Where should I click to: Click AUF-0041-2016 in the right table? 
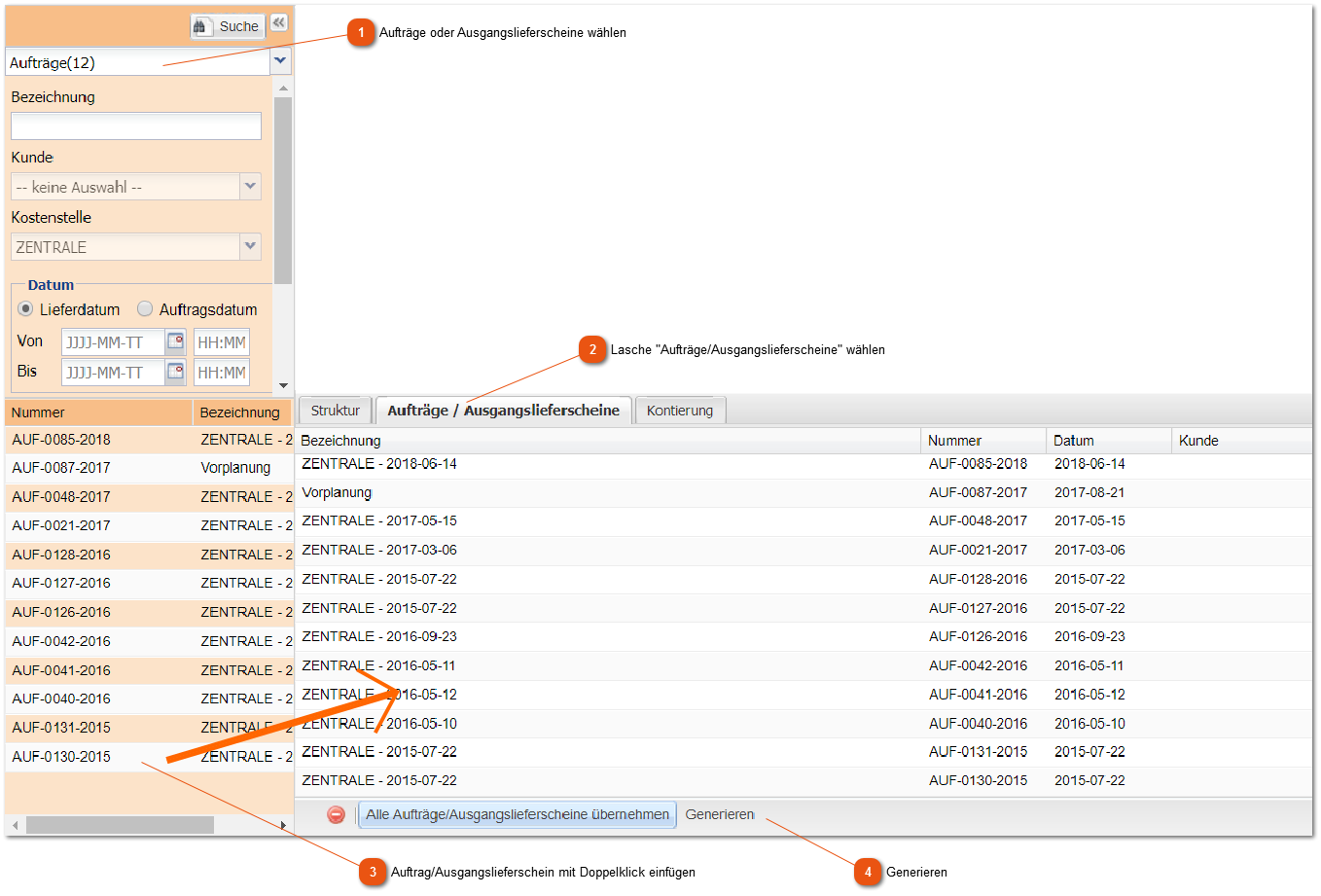[978, 695]
